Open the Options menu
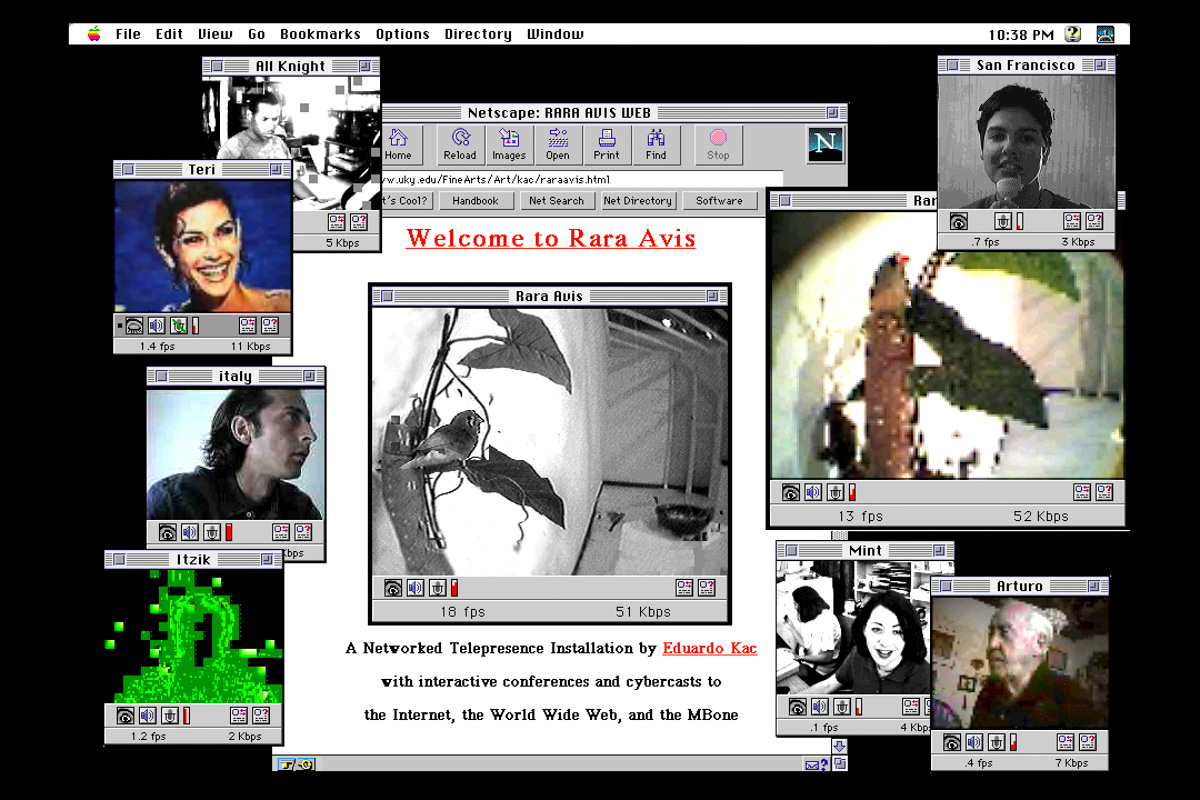Image resolution: width=1200 pixels, height=800 pixels. point(403,34)
